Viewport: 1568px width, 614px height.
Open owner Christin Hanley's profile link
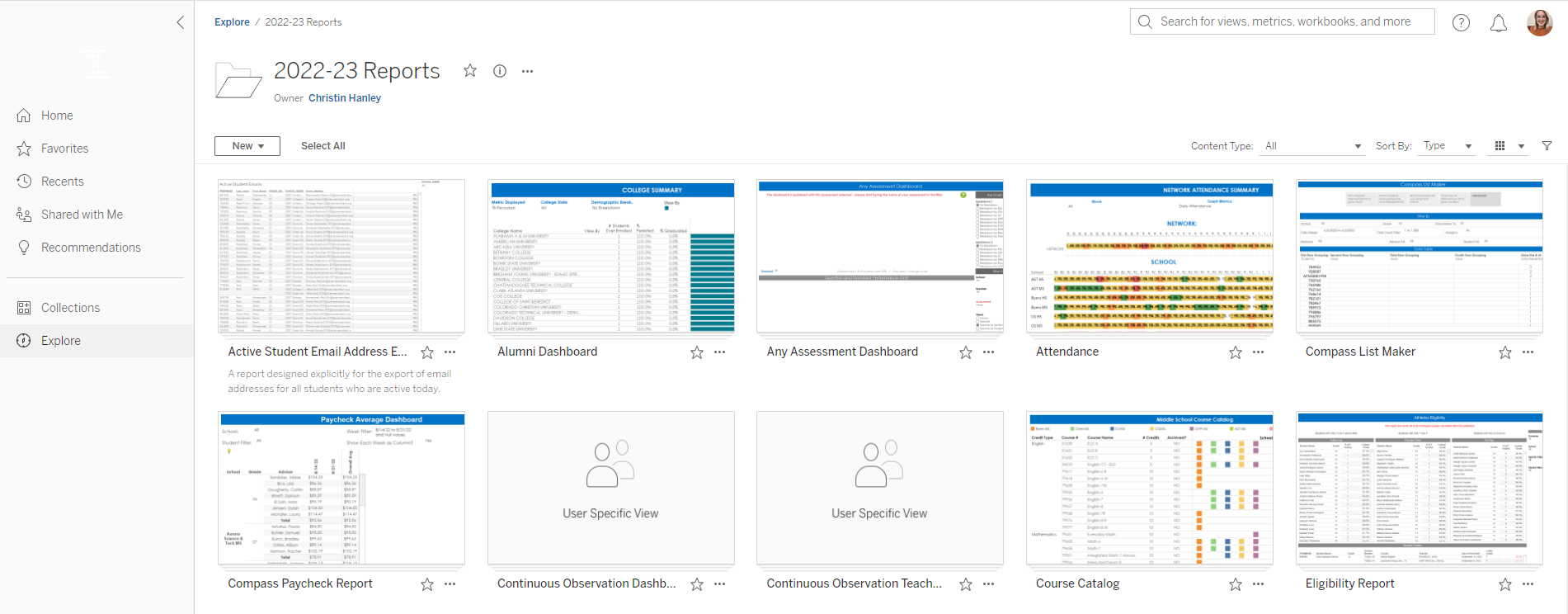tap(345, 98)
